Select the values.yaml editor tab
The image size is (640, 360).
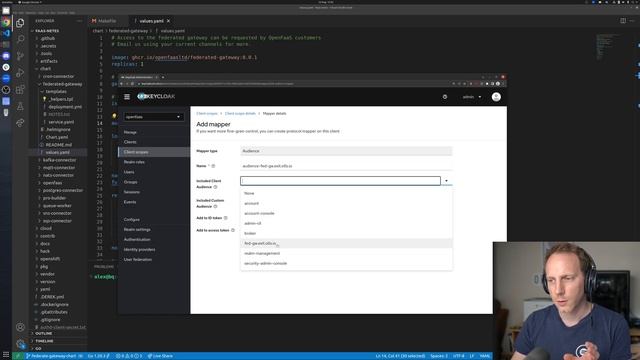(151, 21)
